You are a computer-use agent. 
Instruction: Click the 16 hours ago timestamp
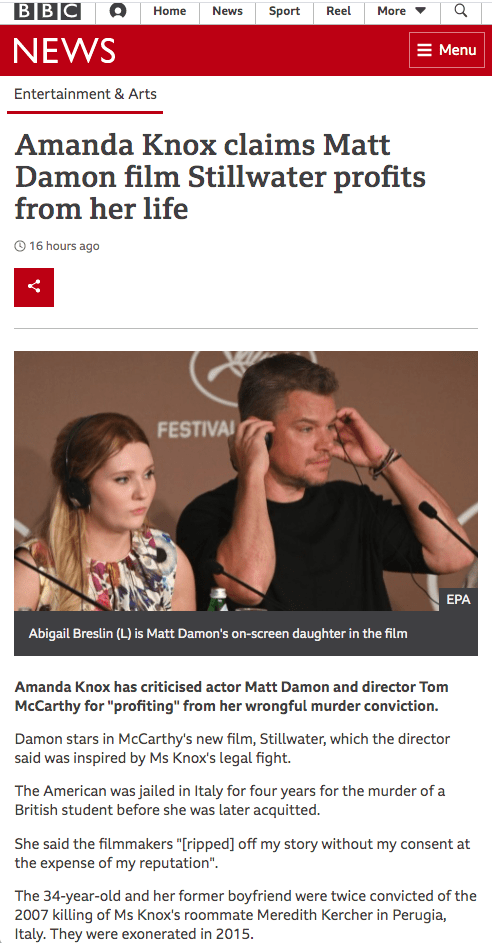click(x=64, y=246)
